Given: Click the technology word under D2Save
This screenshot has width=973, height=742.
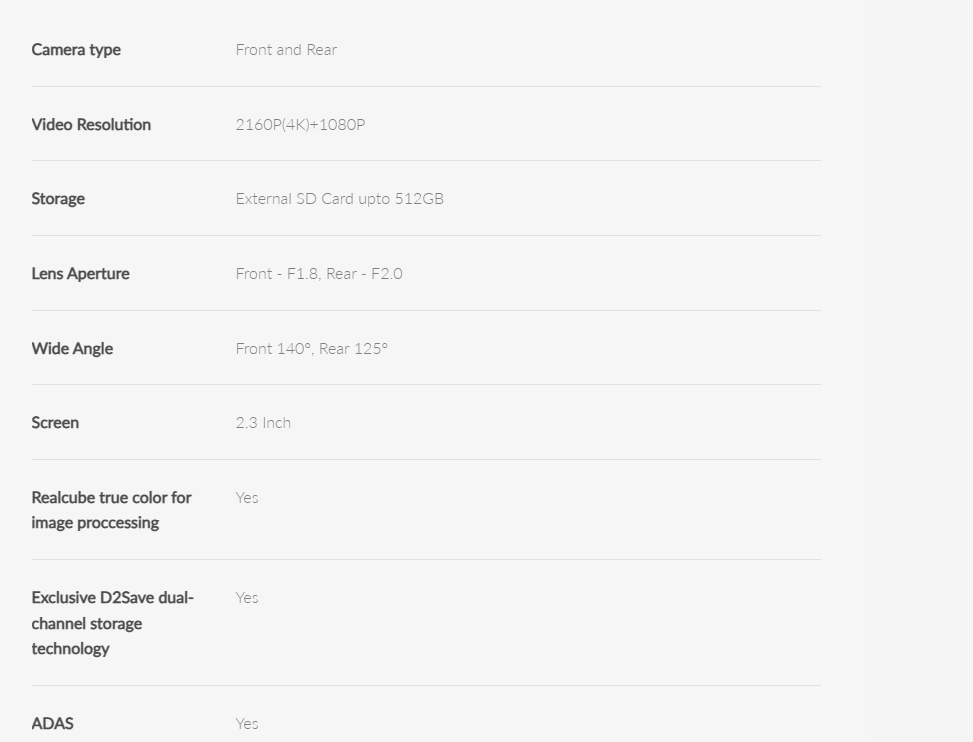Looking at the screenshot, I should (x=70, y=648).
